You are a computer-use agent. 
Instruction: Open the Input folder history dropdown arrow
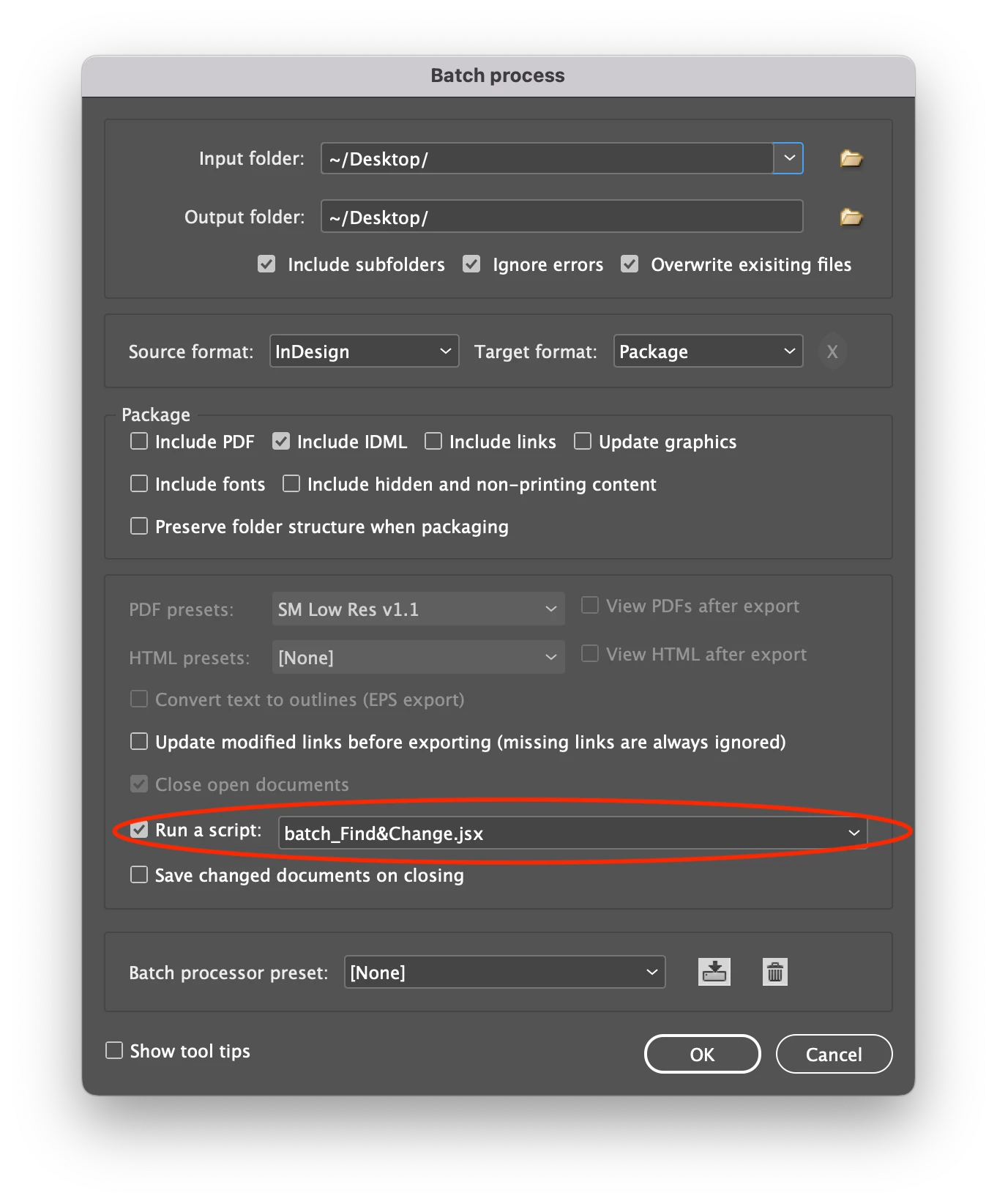[x=789, y=158]
